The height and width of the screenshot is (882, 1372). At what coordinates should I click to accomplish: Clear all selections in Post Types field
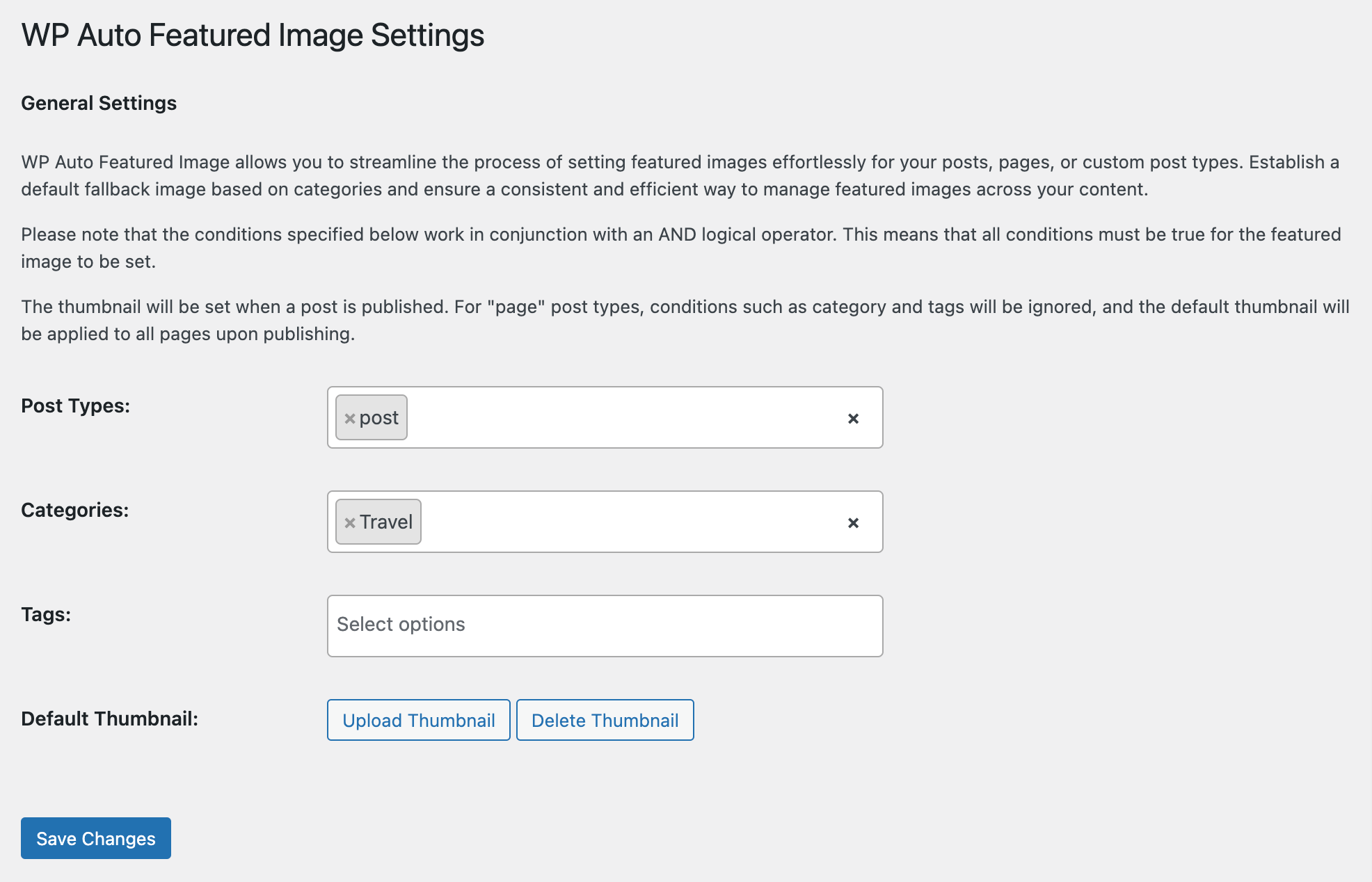(x=853, y=419)
